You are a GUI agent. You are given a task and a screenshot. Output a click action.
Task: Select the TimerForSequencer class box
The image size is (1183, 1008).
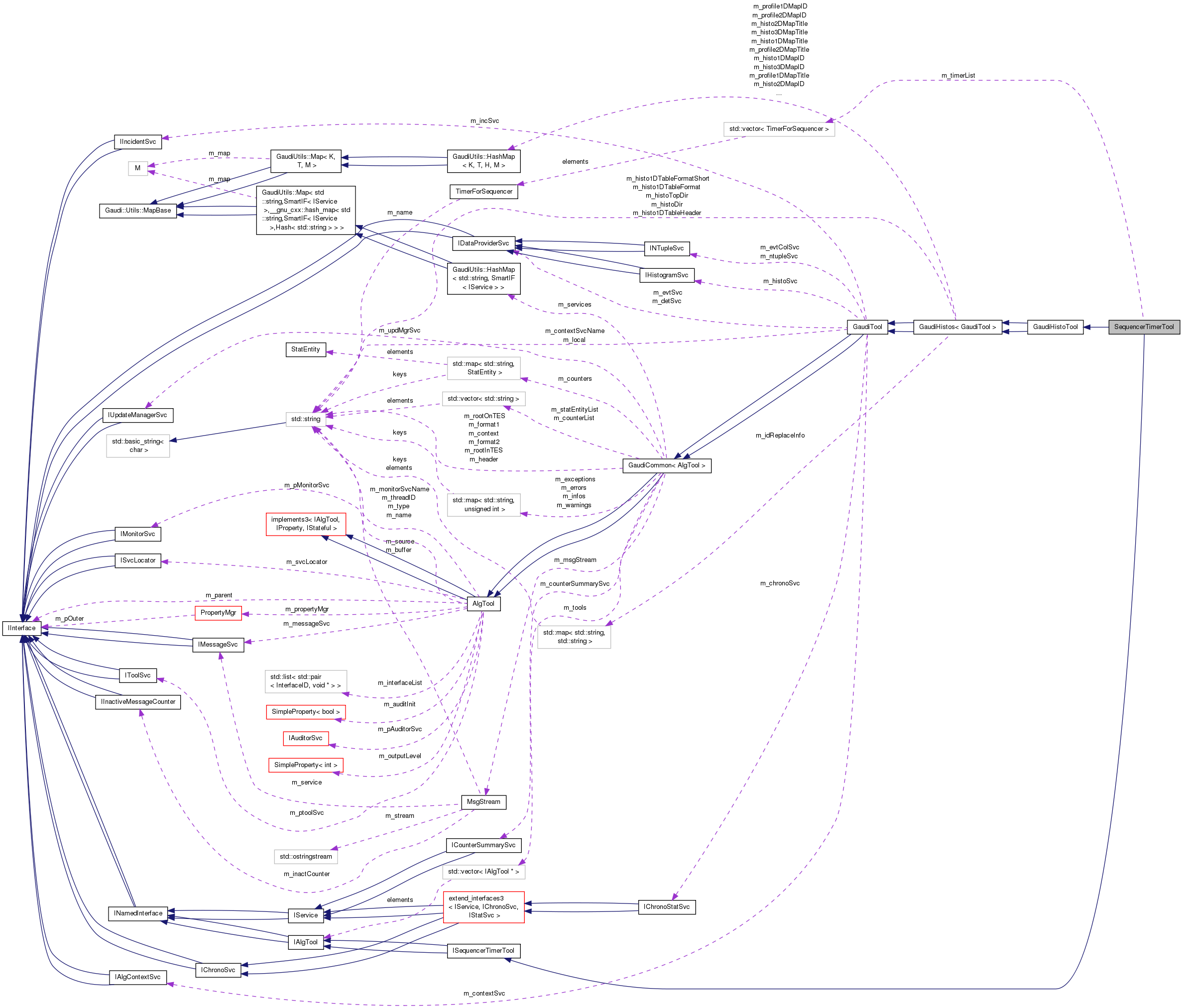[x=483, y=191]
